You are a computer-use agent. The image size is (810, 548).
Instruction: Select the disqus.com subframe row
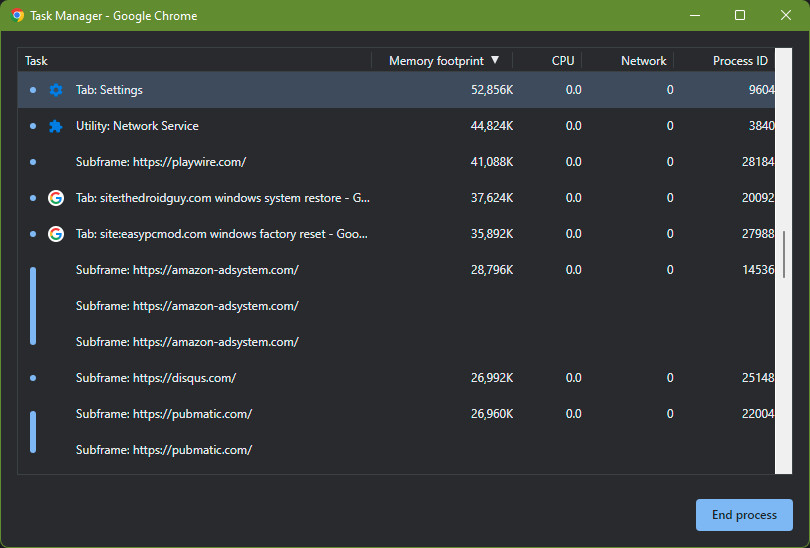[396, 378]
